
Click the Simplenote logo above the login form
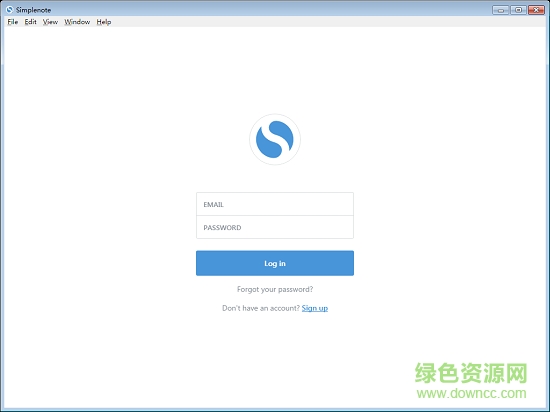[275, 139]
